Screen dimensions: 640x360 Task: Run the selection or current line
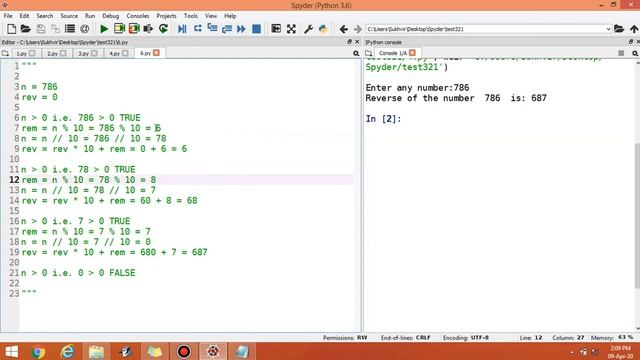(x=148, y=29)
